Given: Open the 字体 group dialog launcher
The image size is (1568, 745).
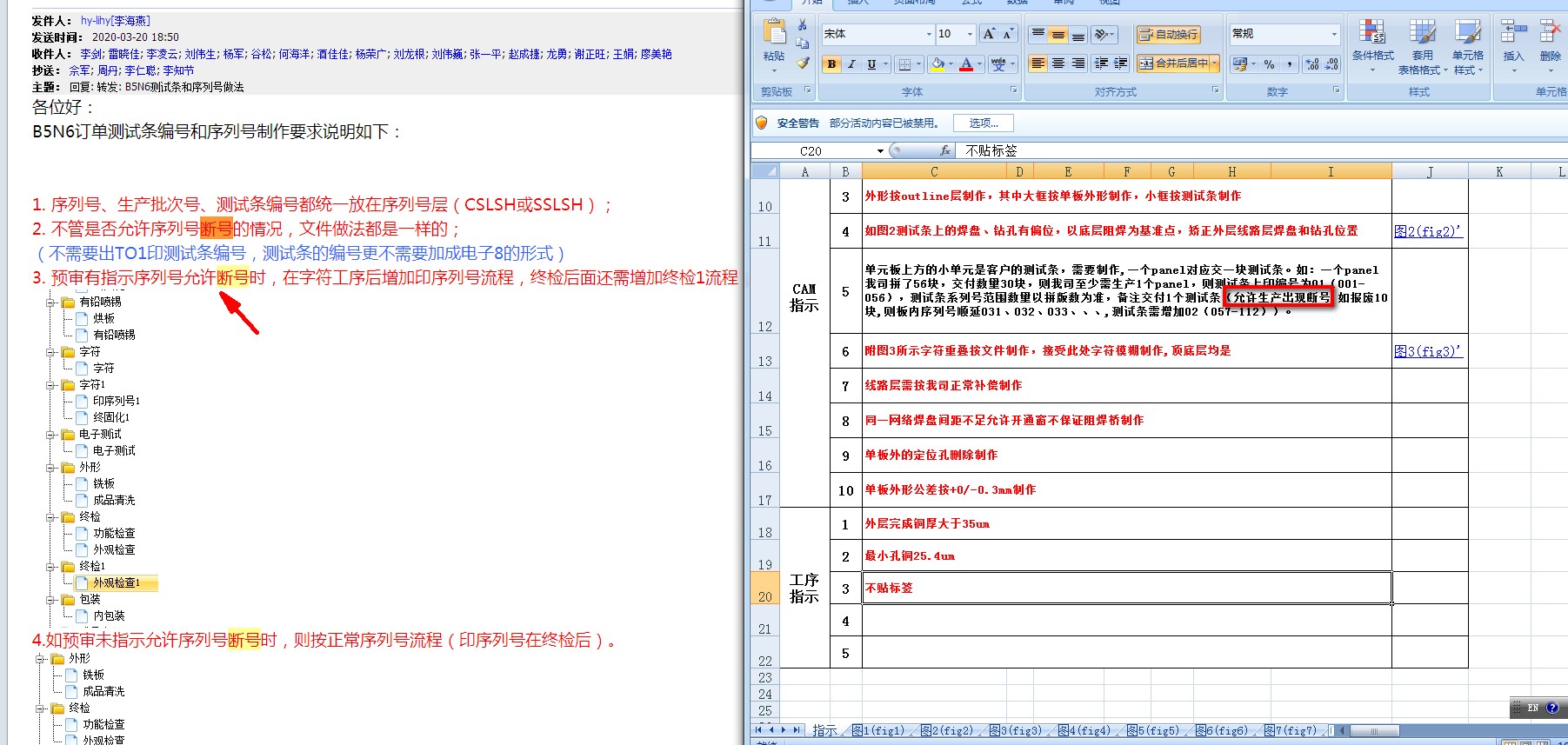Looking at the screenshot, I should 1013,90.
